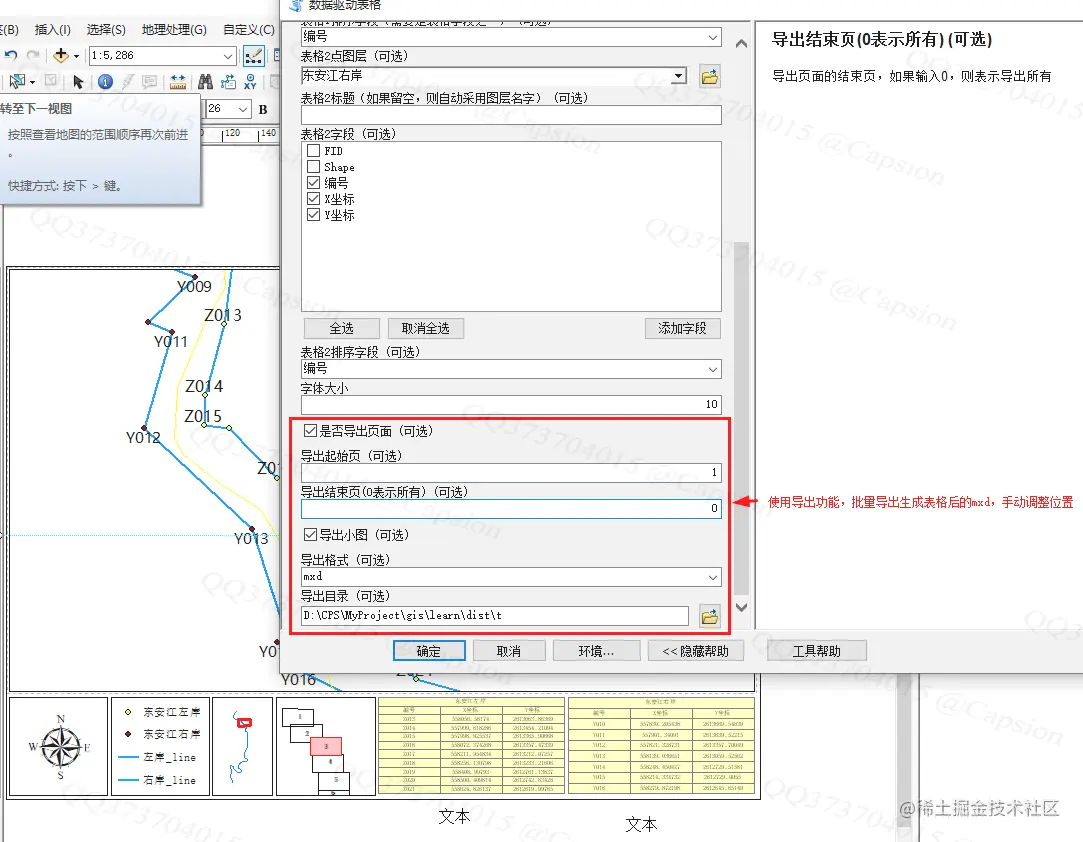Screen dimensions: 1083x842
Task: Click the 工具帮助 button
Action: (816, 651)
